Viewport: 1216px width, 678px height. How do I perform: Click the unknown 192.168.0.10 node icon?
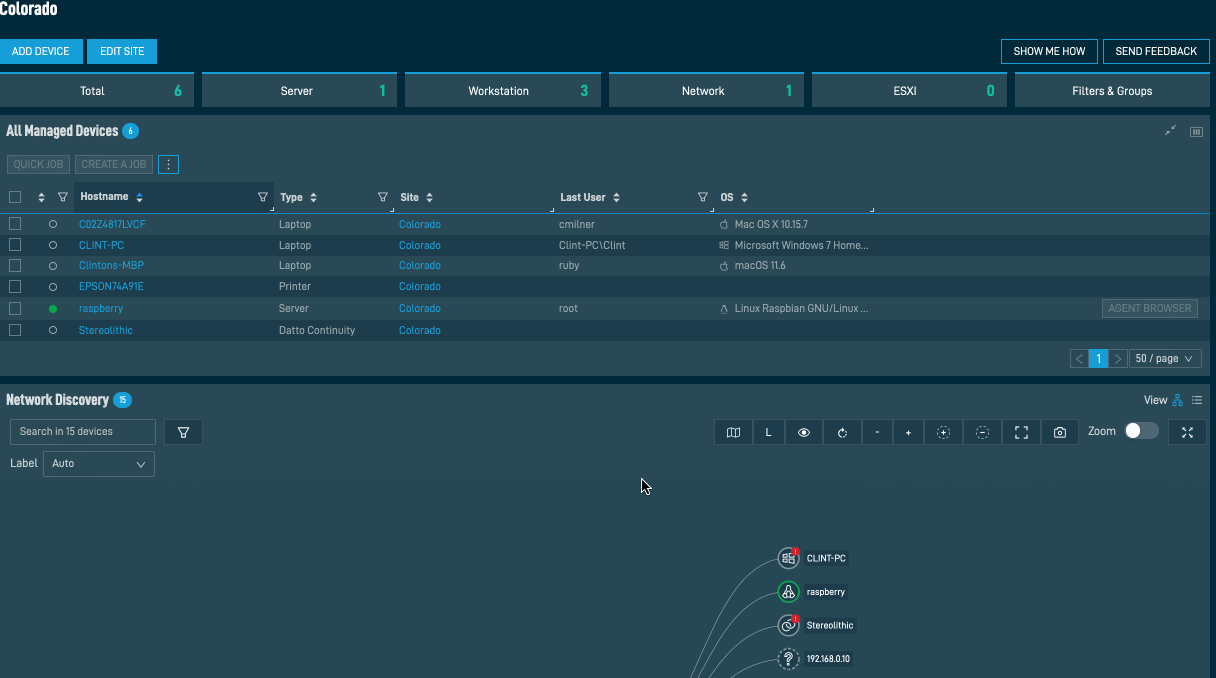click(788, 659)
